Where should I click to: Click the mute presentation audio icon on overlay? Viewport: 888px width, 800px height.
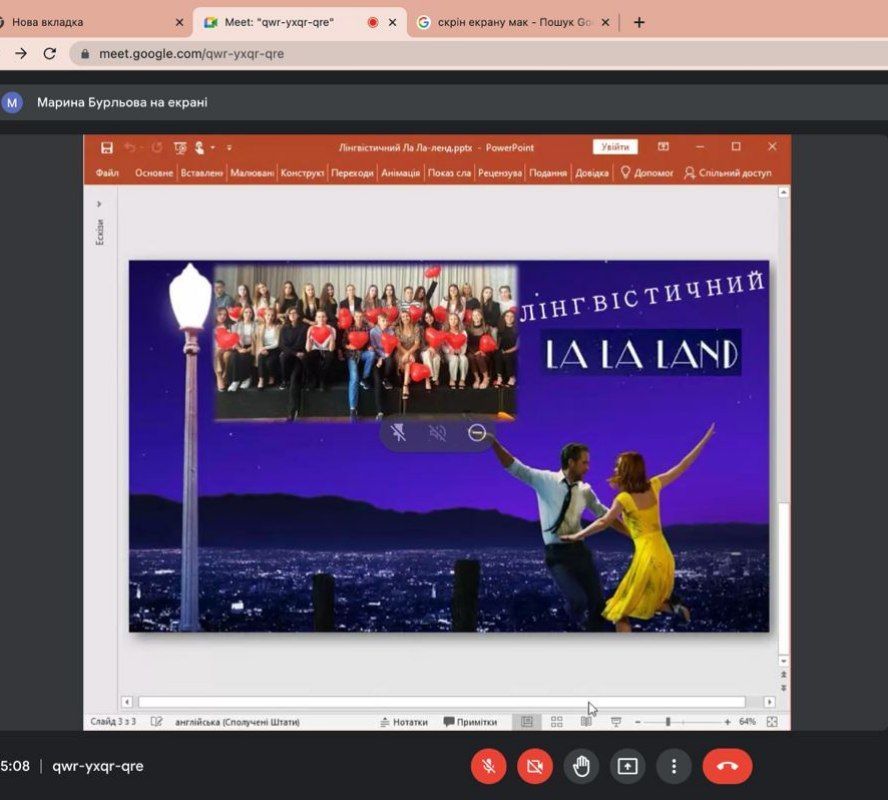437,433
